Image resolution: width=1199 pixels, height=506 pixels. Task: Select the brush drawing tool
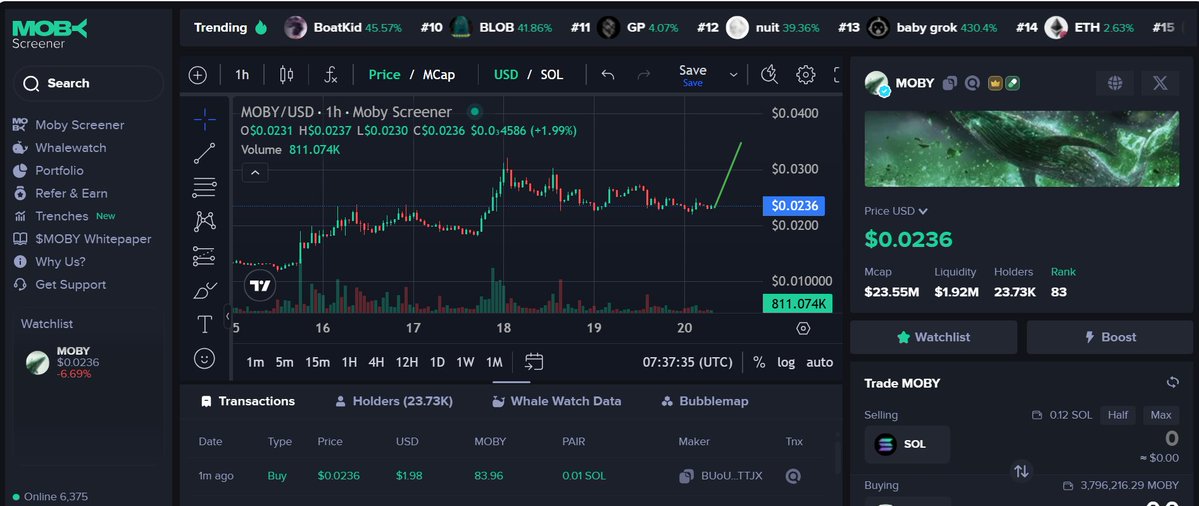(204, 291)
